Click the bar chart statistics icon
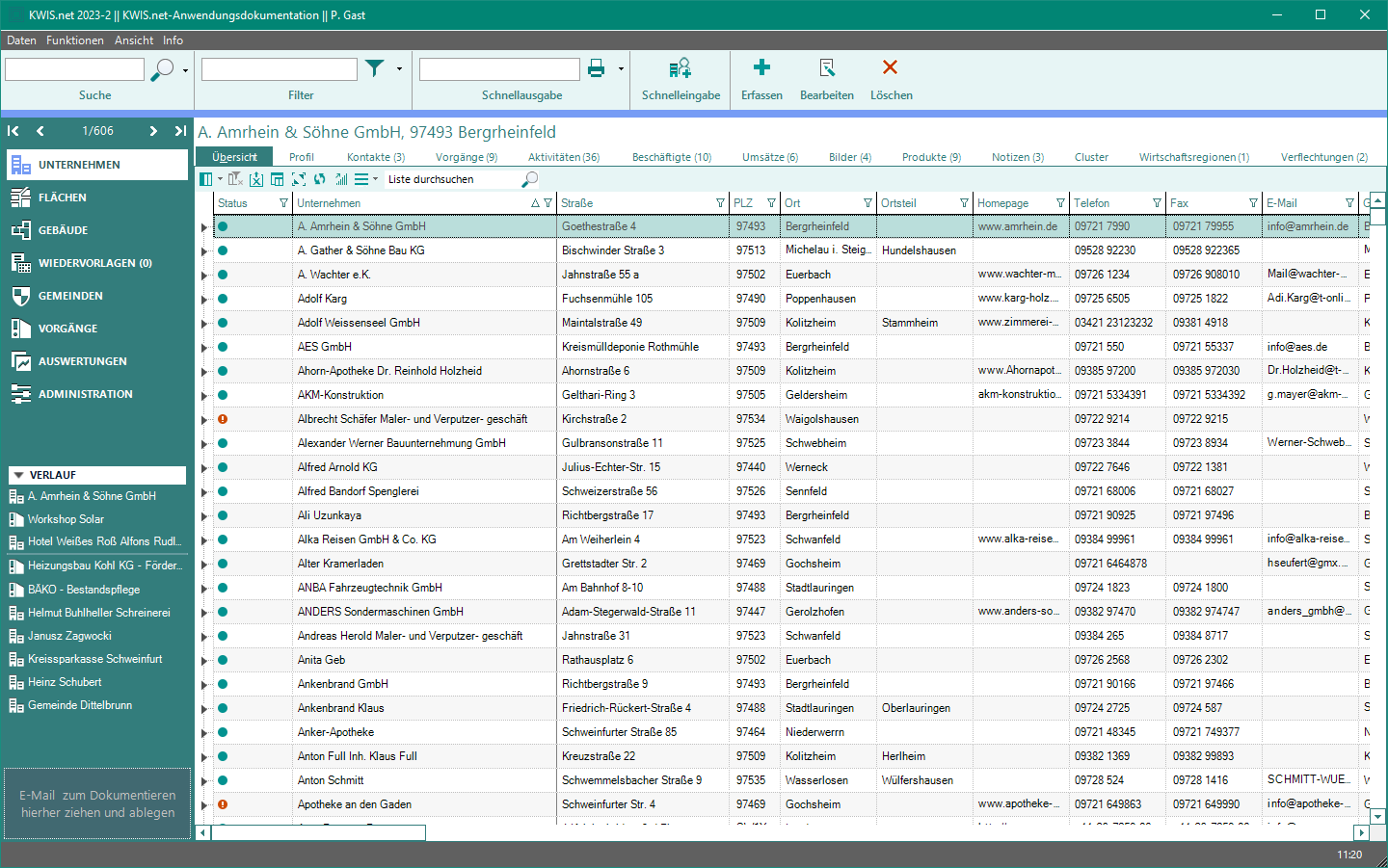The height and width of the screenshot is (868, 1388). [341, 179]
